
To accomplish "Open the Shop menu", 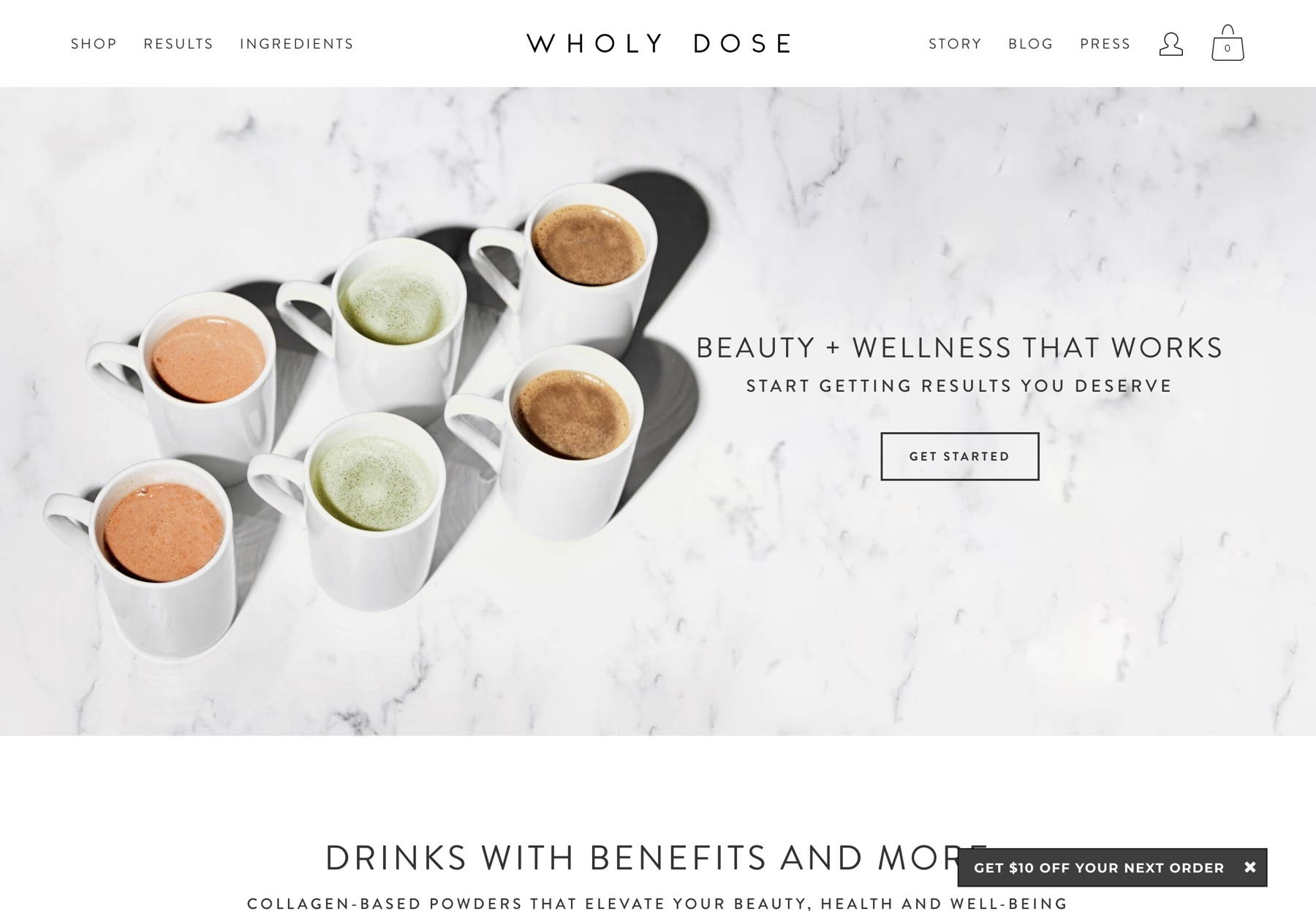I will (x=94, y=44).
